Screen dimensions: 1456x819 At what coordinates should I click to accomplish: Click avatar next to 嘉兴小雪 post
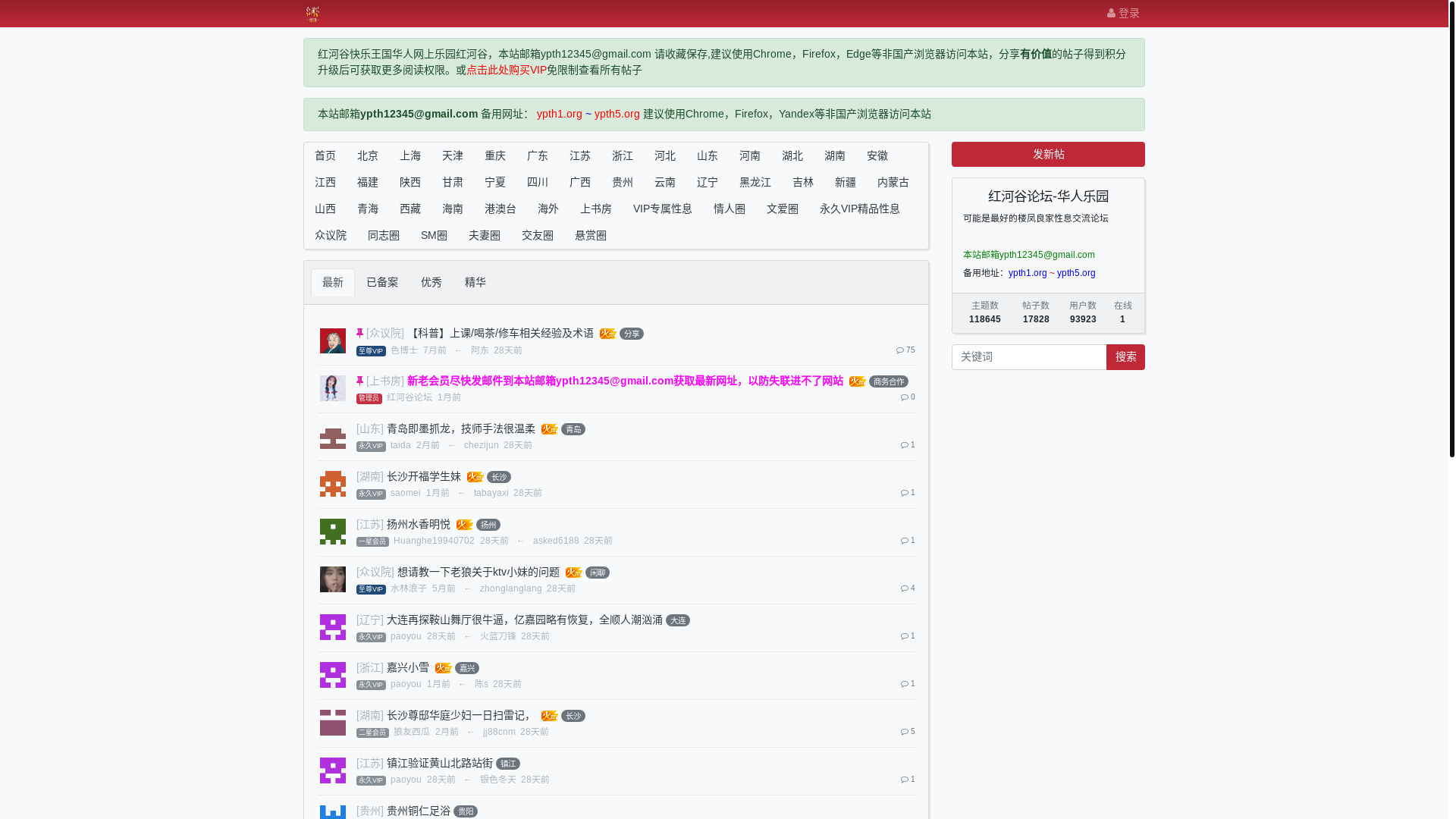click(x=332, y=675)
